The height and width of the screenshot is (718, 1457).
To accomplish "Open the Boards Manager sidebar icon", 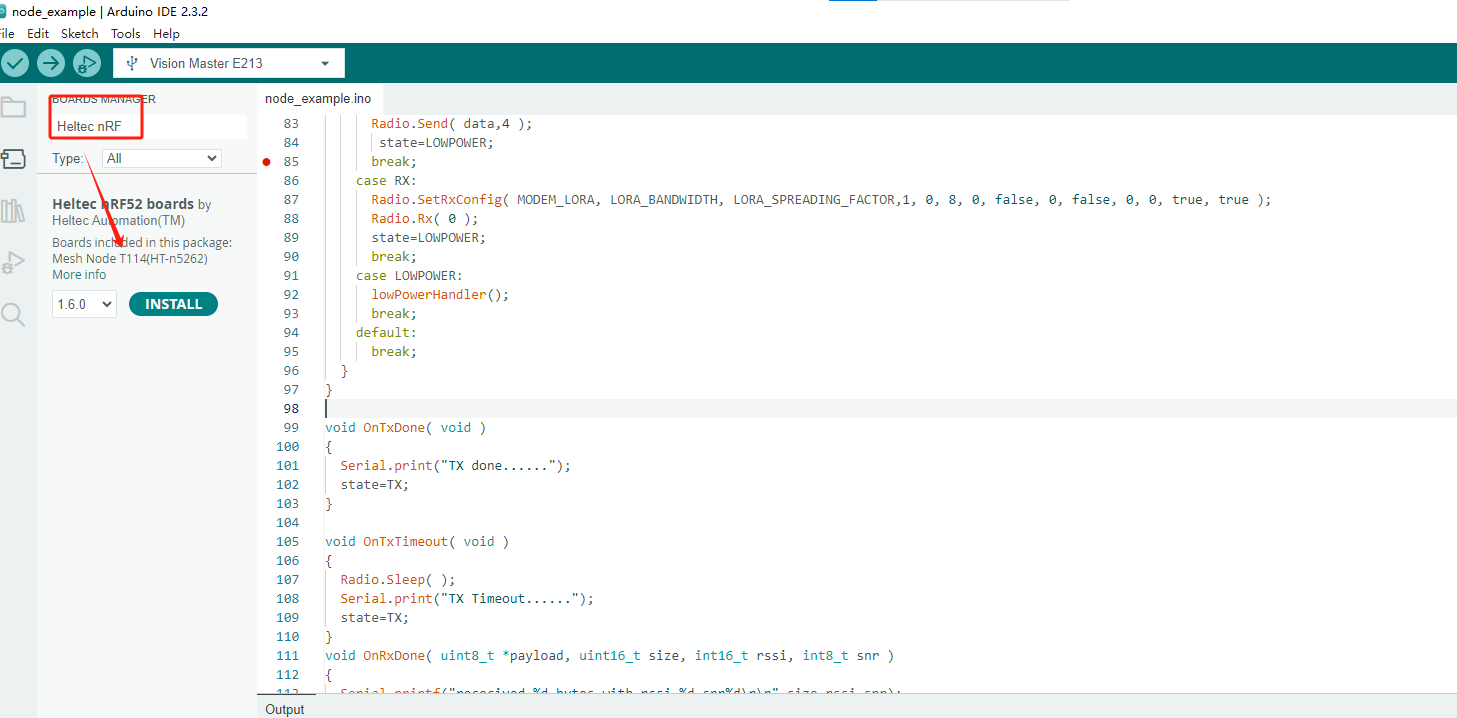I will pyautogui.click(x=13, y=159).
